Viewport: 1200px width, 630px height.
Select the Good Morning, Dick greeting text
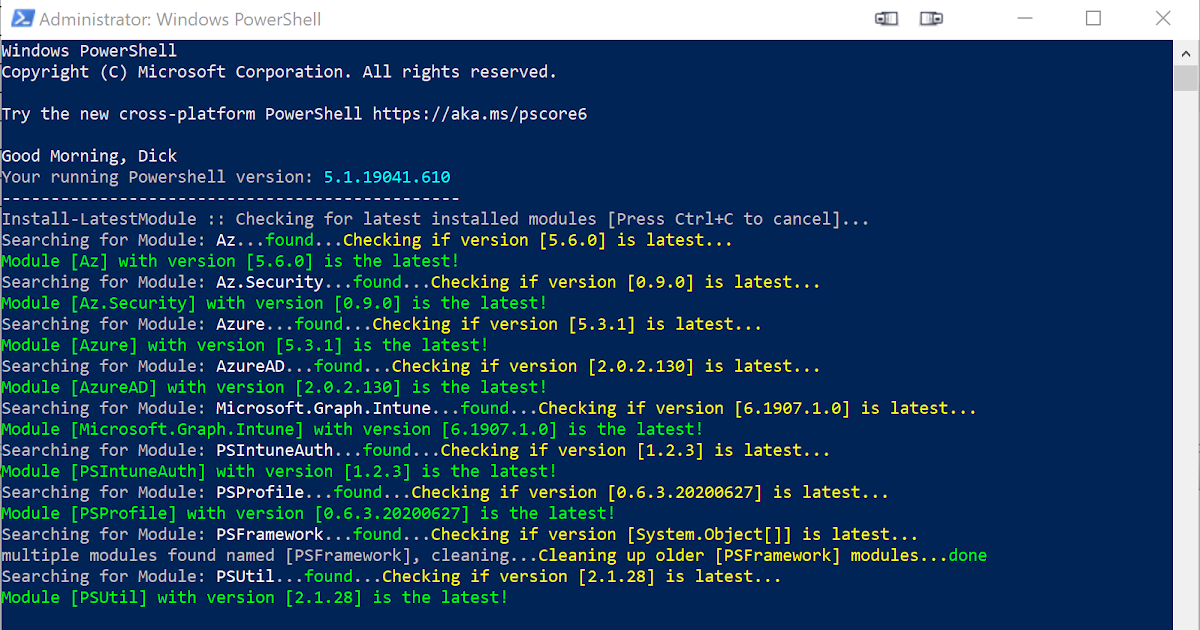pyautogui.click(x=90, y=155)
